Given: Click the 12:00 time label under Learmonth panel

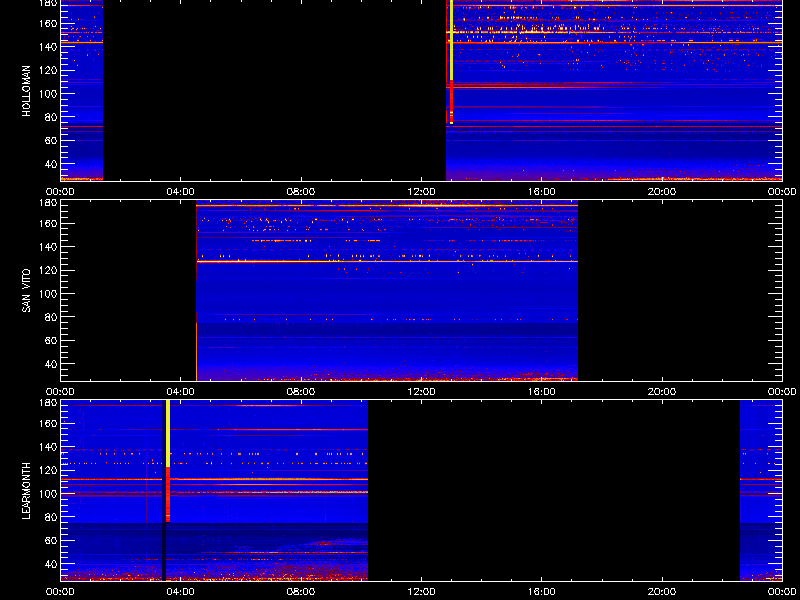Looking at the screenshot, I should pyautogui.click(x=421, y=592).
